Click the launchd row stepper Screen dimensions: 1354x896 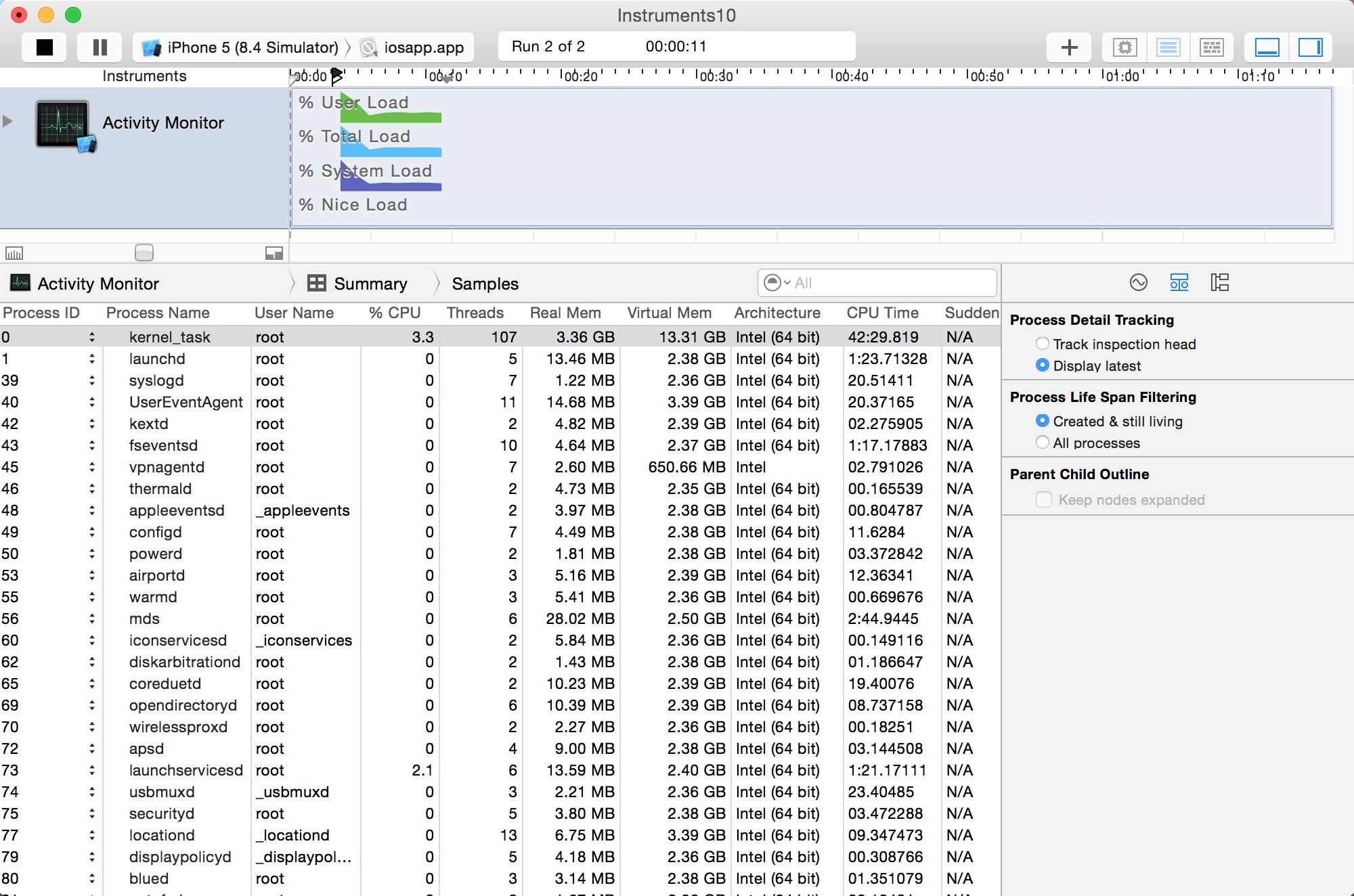[x=92, y=359]
